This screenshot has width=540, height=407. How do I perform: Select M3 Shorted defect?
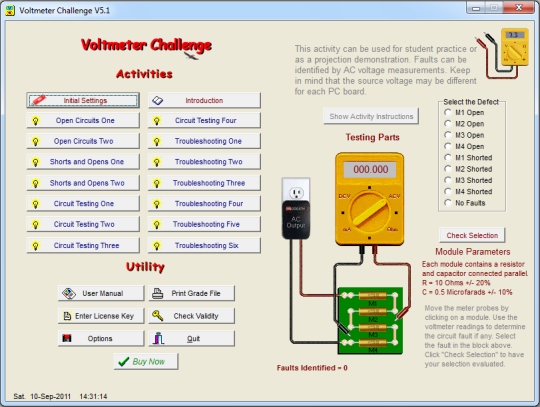[x=448, y=180]
